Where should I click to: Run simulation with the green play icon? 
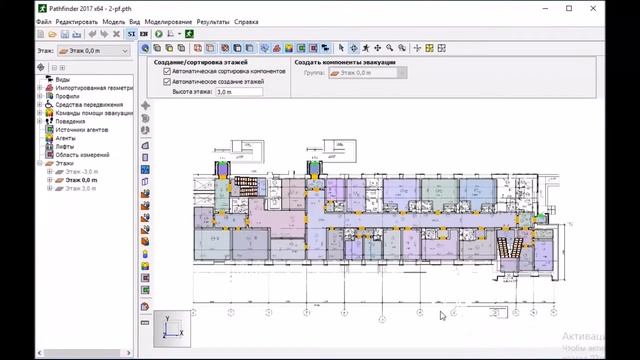(159, 34)
